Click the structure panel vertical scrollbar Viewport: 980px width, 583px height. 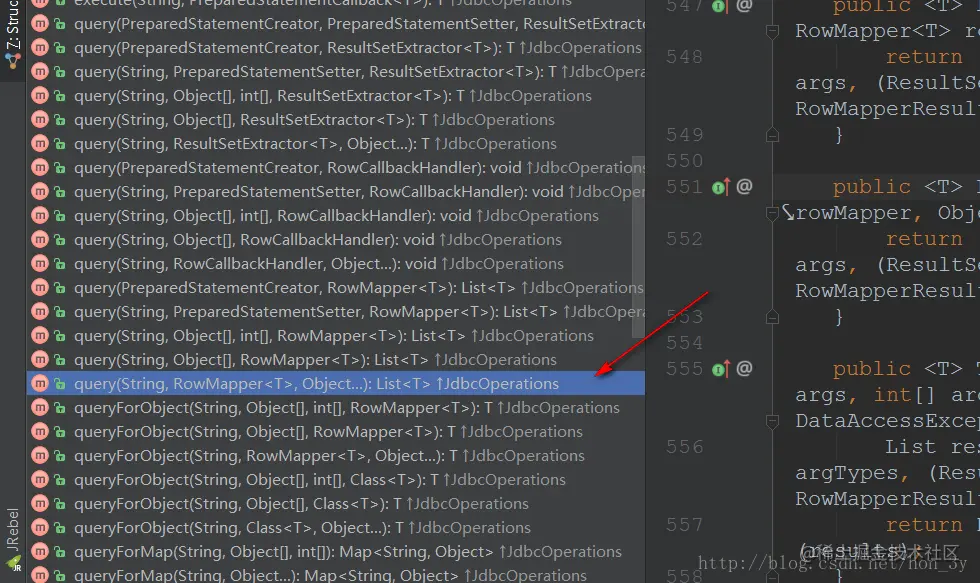pos(638,247)
